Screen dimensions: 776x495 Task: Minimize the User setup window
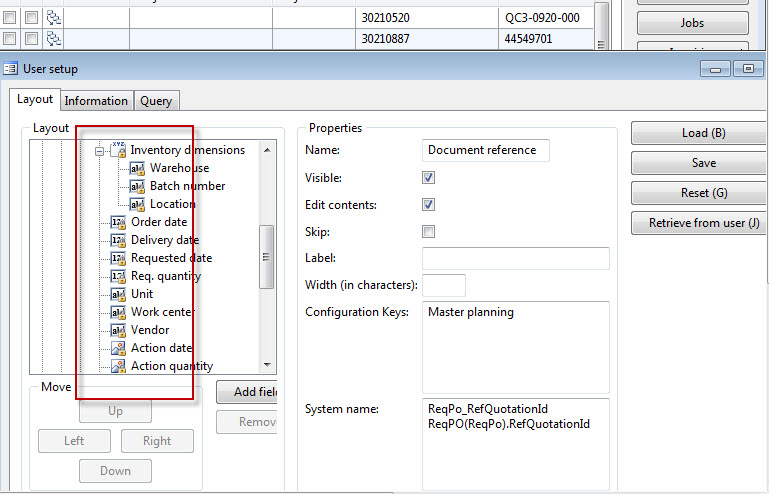716,69
